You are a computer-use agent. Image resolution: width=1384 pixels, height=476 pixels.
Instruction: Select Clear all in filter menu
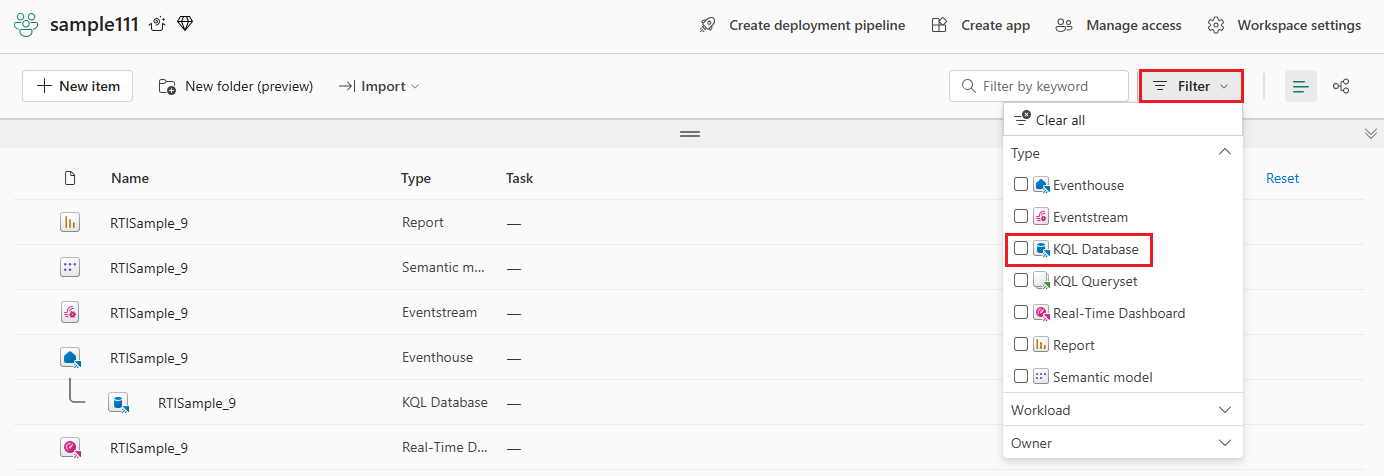1050,120
